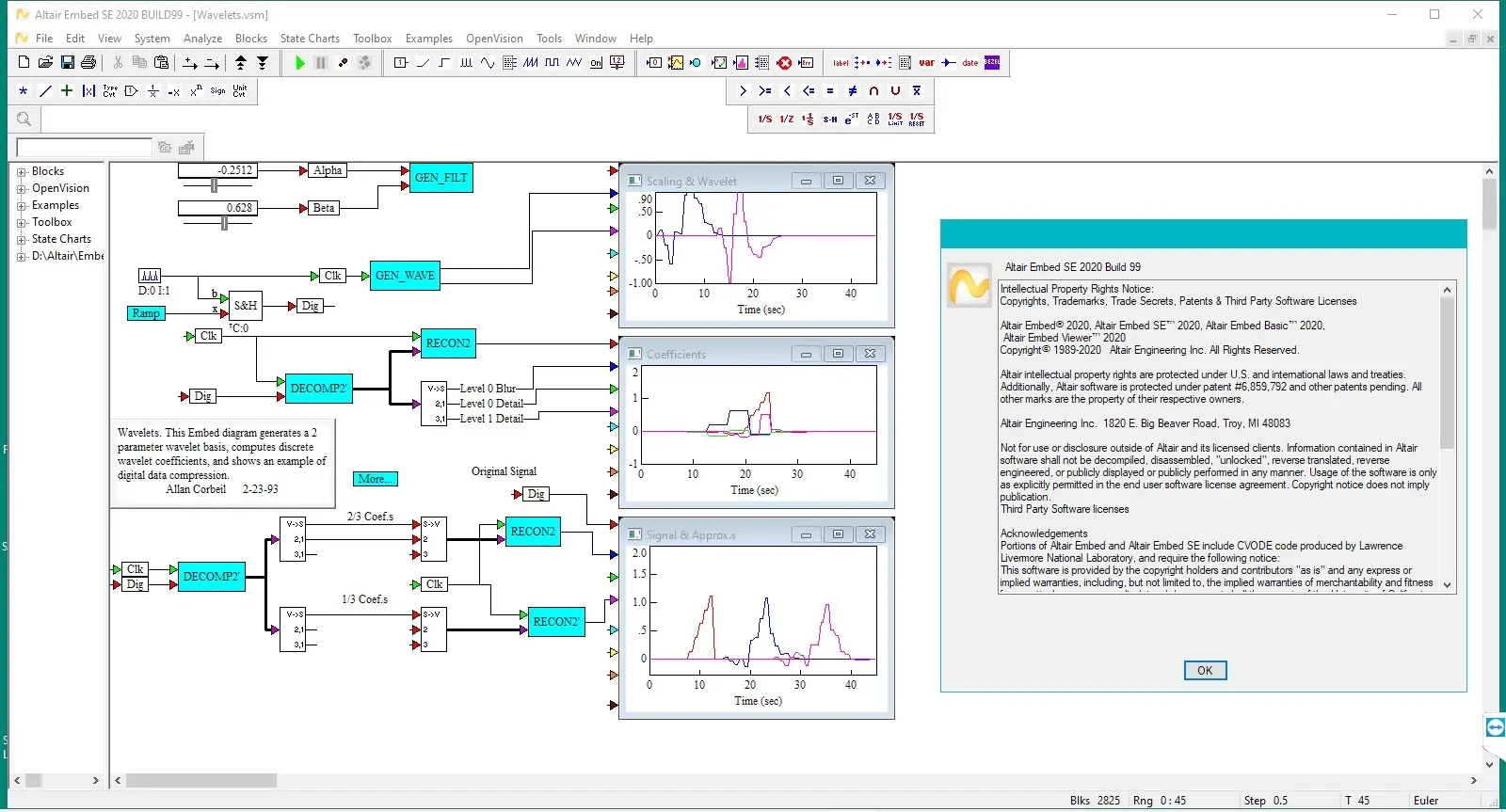Insert the error Err block icon
The image size is (1506, 812).
tap(806, 63)
